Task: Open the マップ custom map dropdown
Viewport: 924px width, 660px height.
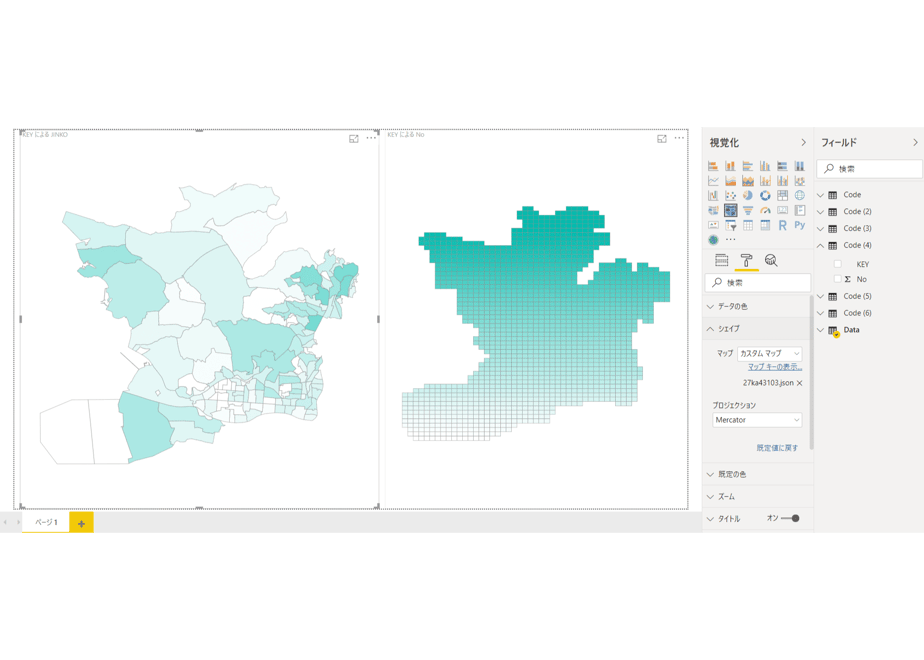Action: coord(770,353)
